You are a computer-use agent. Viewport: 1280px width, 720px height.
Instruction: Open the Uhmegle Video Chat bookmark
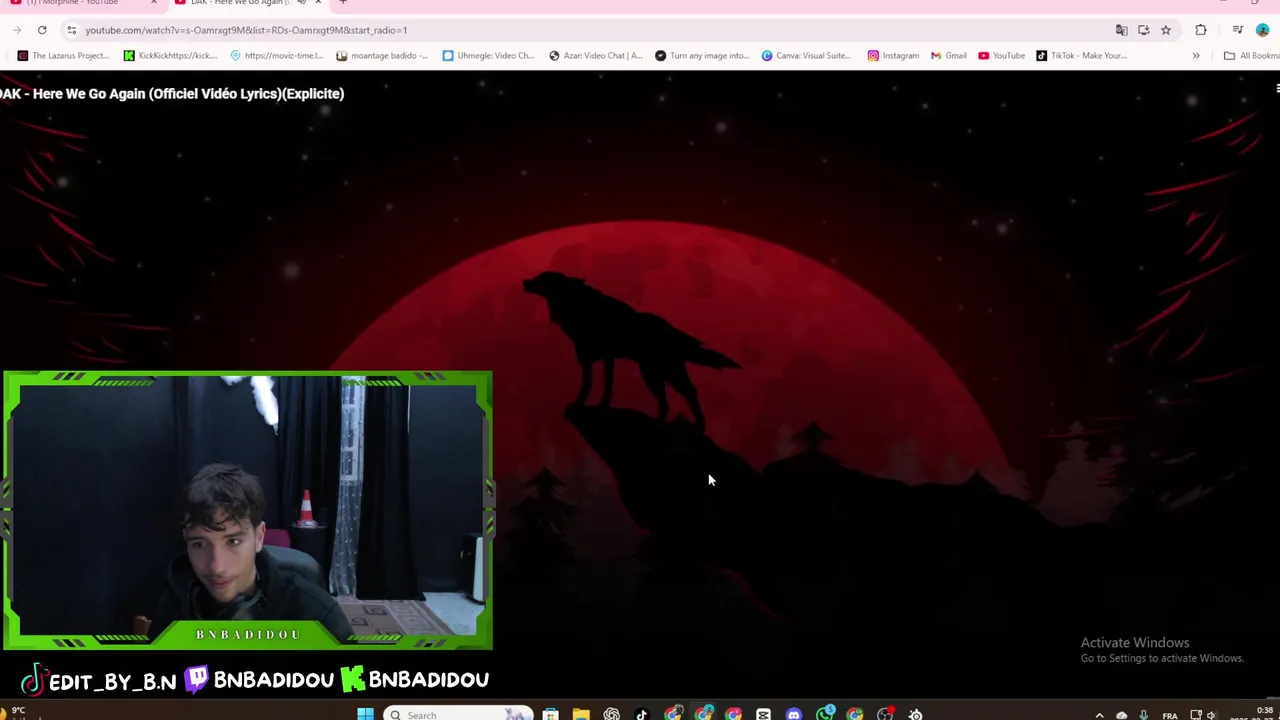coord(489,55)
